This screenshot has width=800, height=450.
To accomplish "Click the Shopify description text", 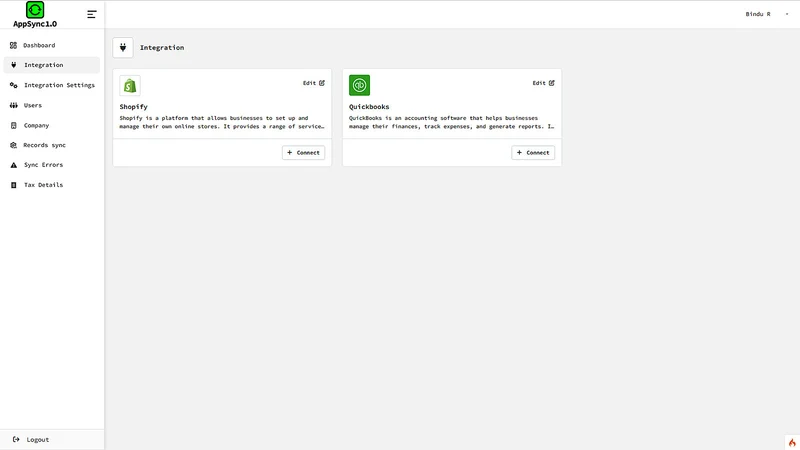I will click(x=222, y=122).
